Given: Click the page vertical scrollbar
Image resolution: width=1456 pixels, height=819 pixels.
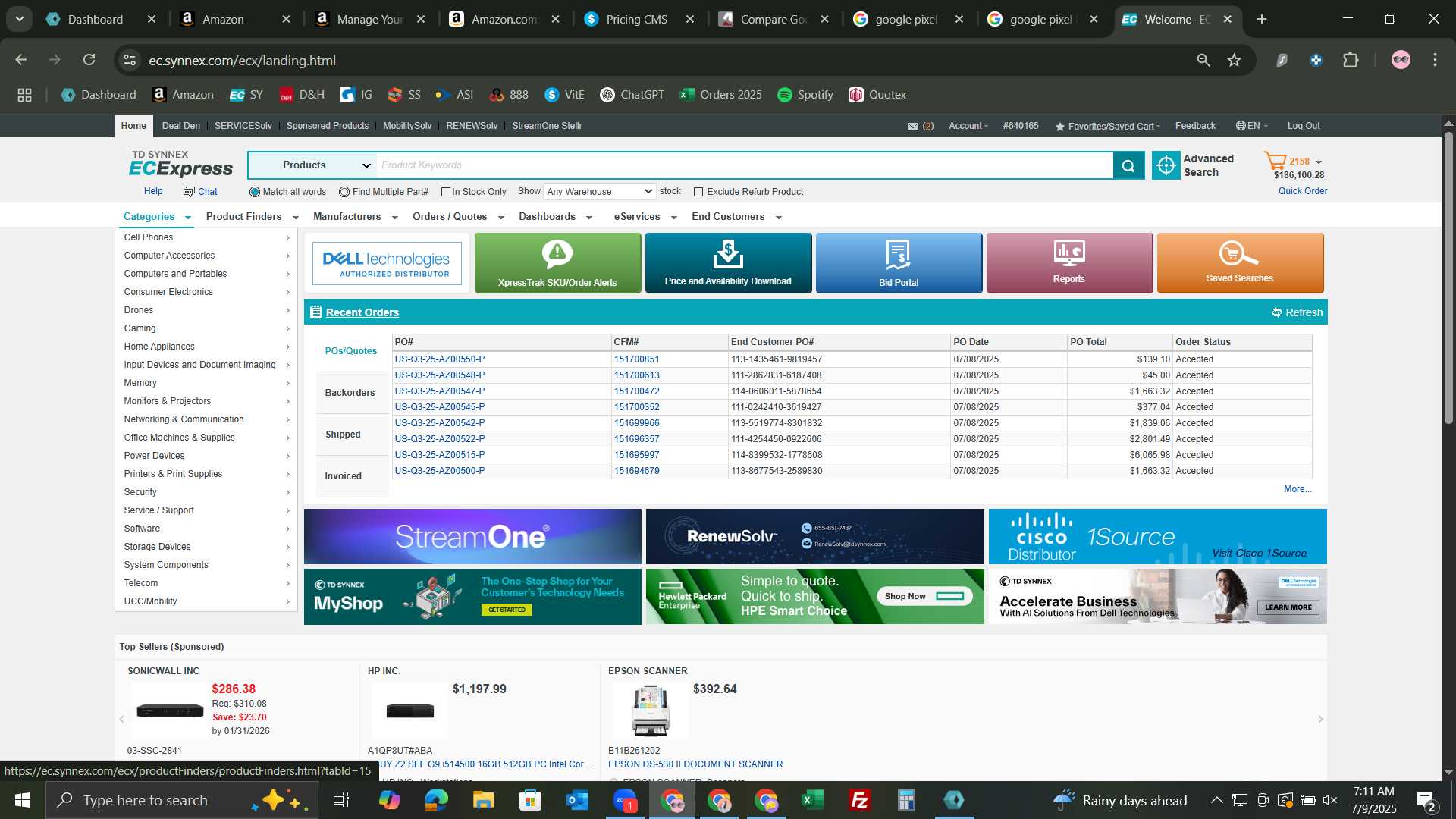Looking at the screenshot, I should pyautogui.click(x=1448, y=277).
